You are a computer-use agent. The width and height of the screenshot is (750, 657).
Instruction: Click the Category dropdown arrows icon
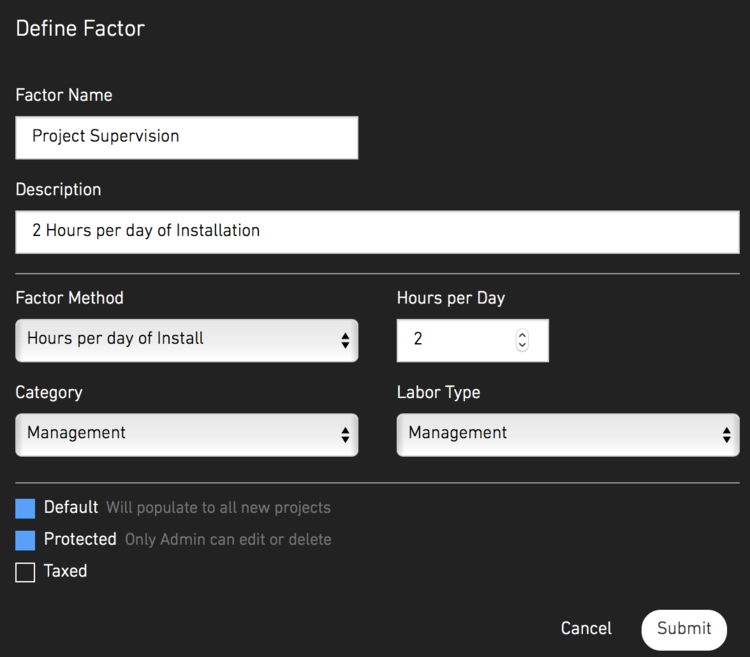pyautogui.click(x=345, y=435)
